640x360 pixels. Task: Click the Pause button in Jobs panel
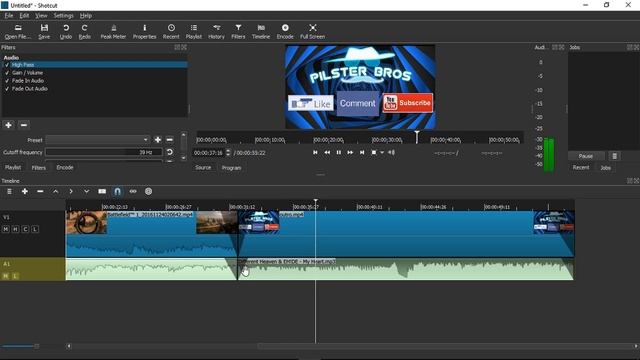point(586,156)
